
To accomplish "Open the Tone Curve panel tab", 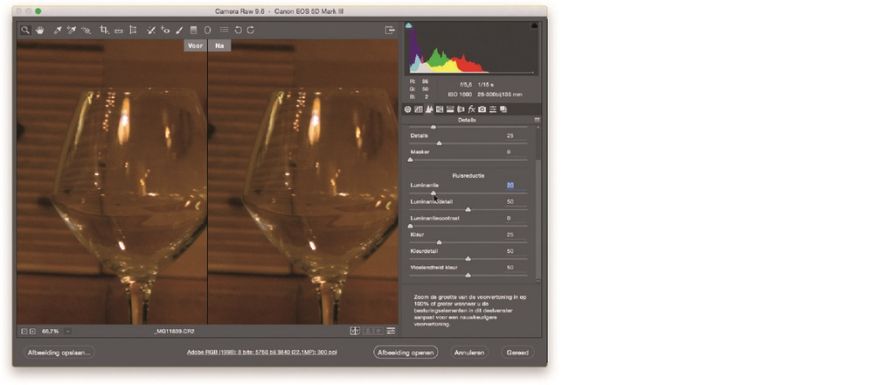I will pyautogui.click(x=418, y=110).
